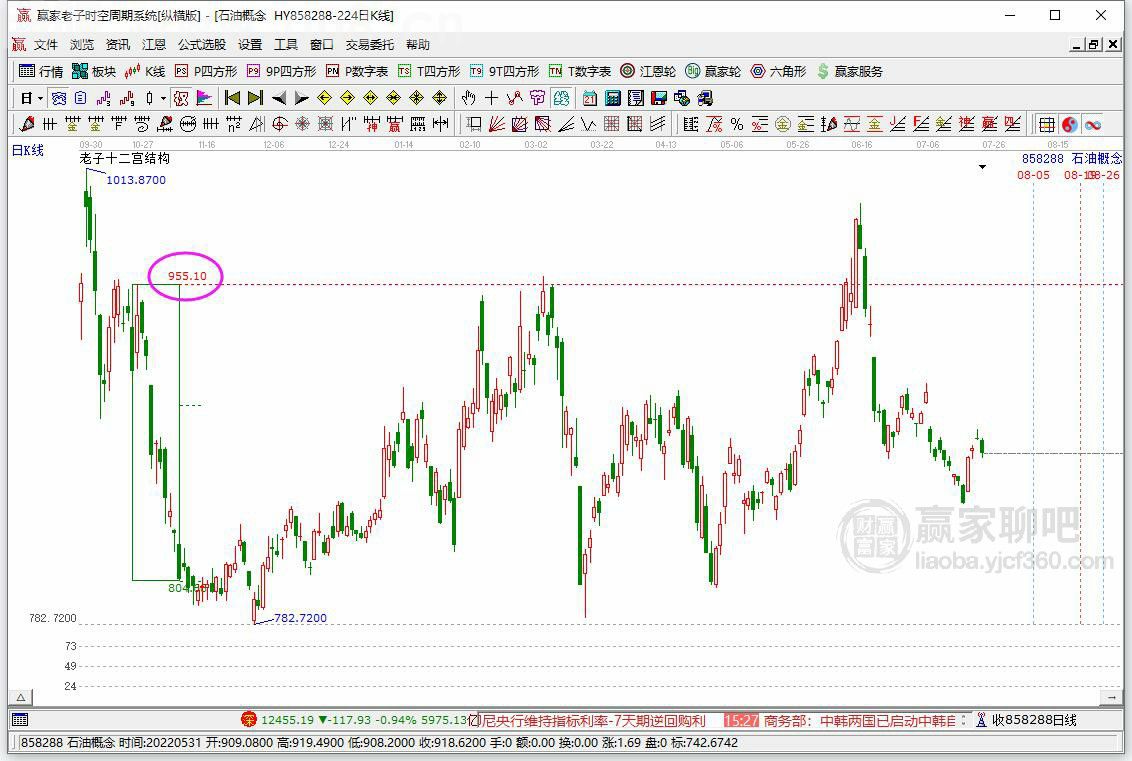
Task: Click the 日K线 period label
Action: click(x=27, y=150)
